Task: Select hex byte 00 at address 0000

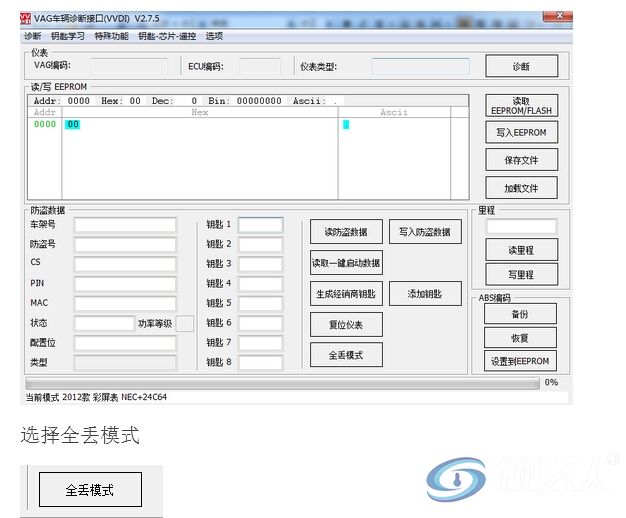Action: tap(73, 125)
